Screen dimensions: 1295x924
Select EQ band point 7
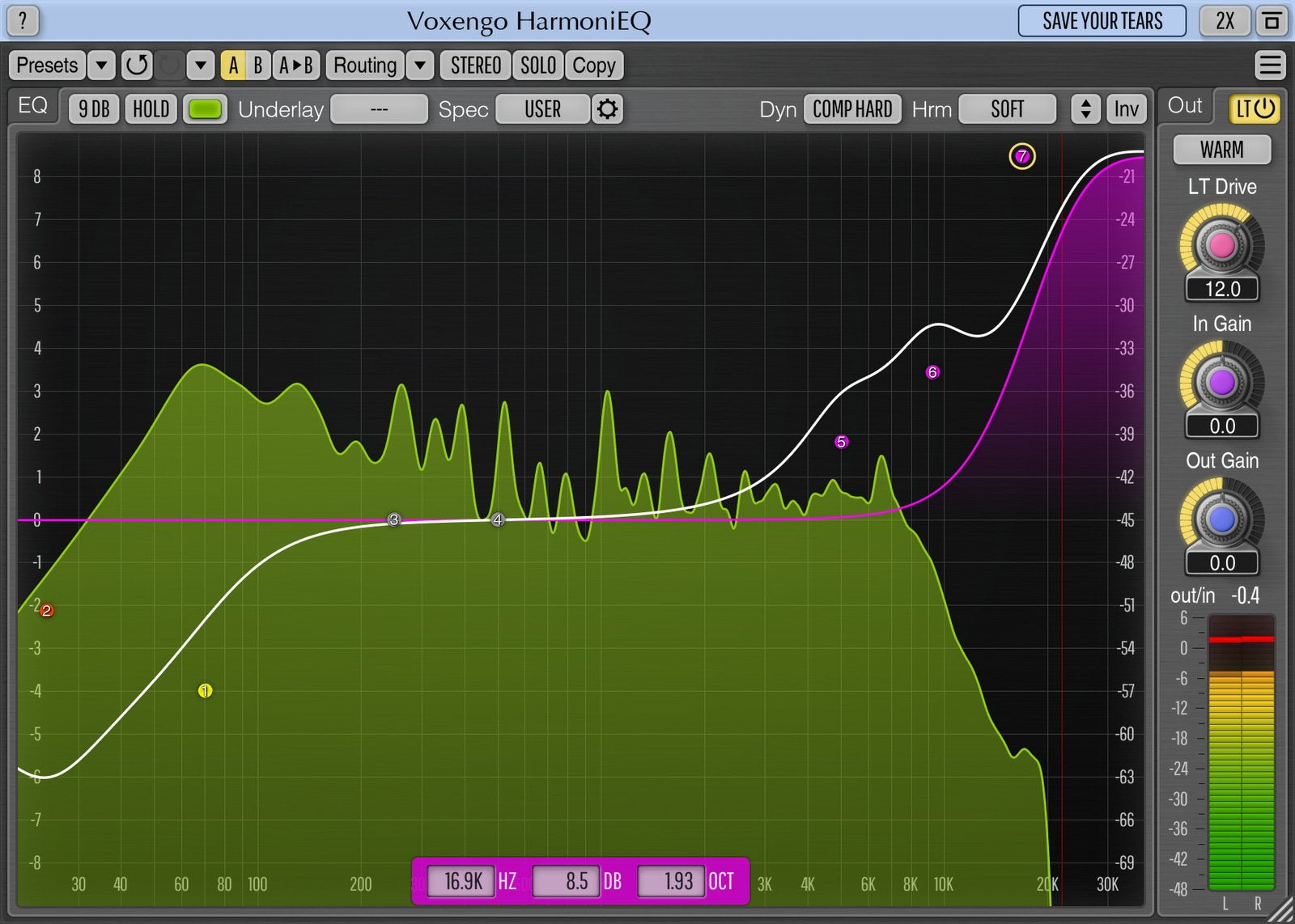point(1021,156)
